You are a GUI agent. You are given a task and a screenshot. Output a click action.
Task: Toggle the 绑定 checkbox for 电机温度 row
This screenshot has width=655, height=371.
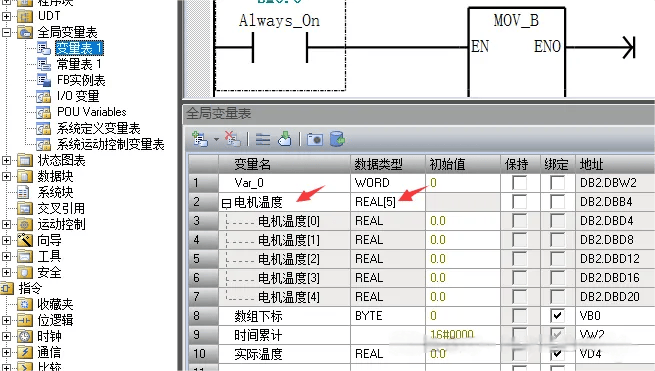click(557, 202)
